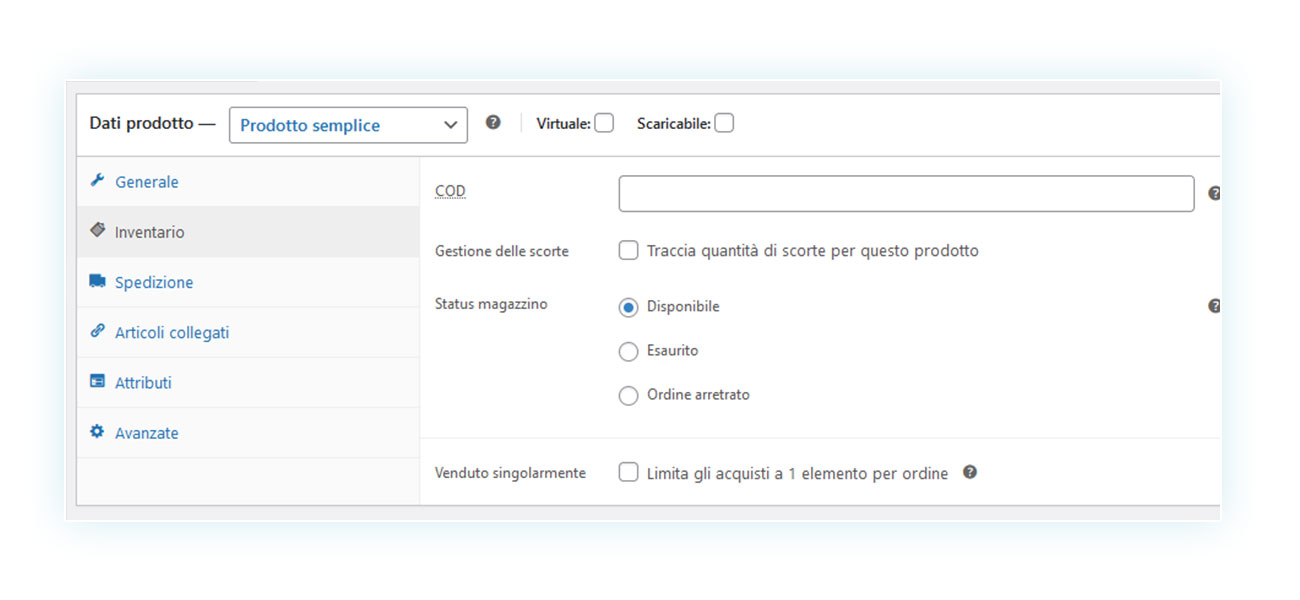
Task: Click the table icon beside Attributi
Action: [97, 381]
